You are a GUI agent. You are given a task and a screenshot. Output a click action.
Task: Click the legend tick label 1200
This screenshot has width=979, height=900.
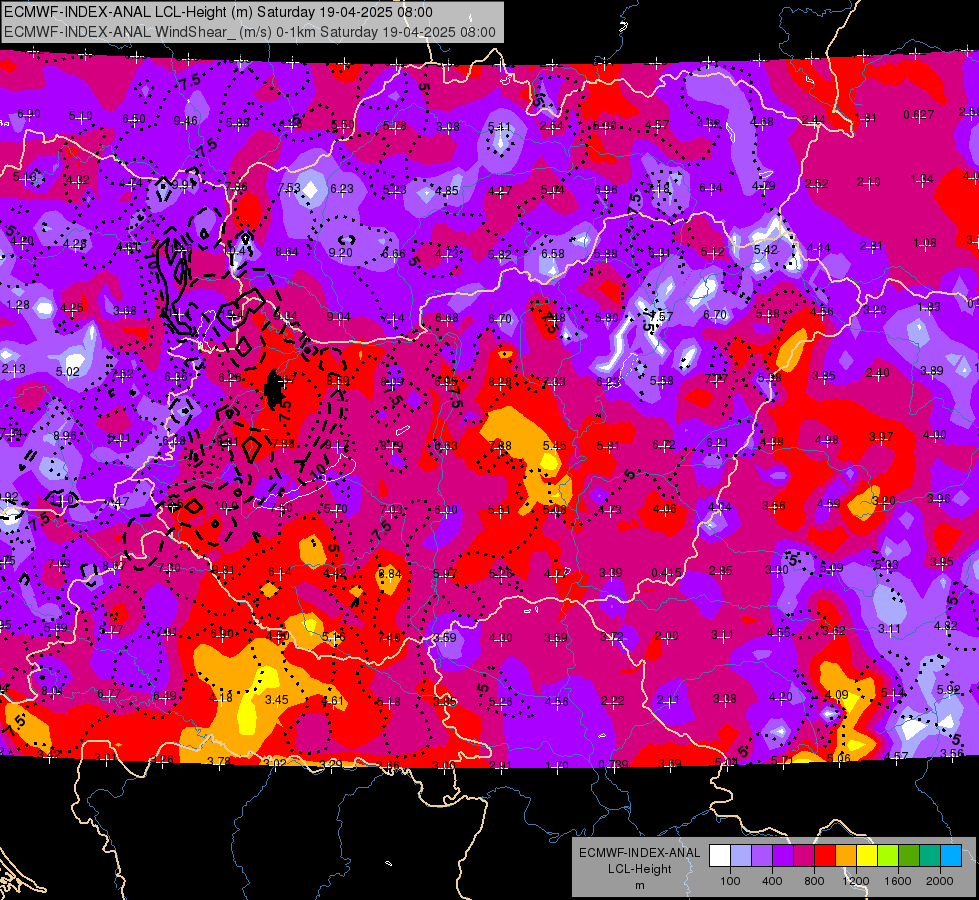point(856,881)
